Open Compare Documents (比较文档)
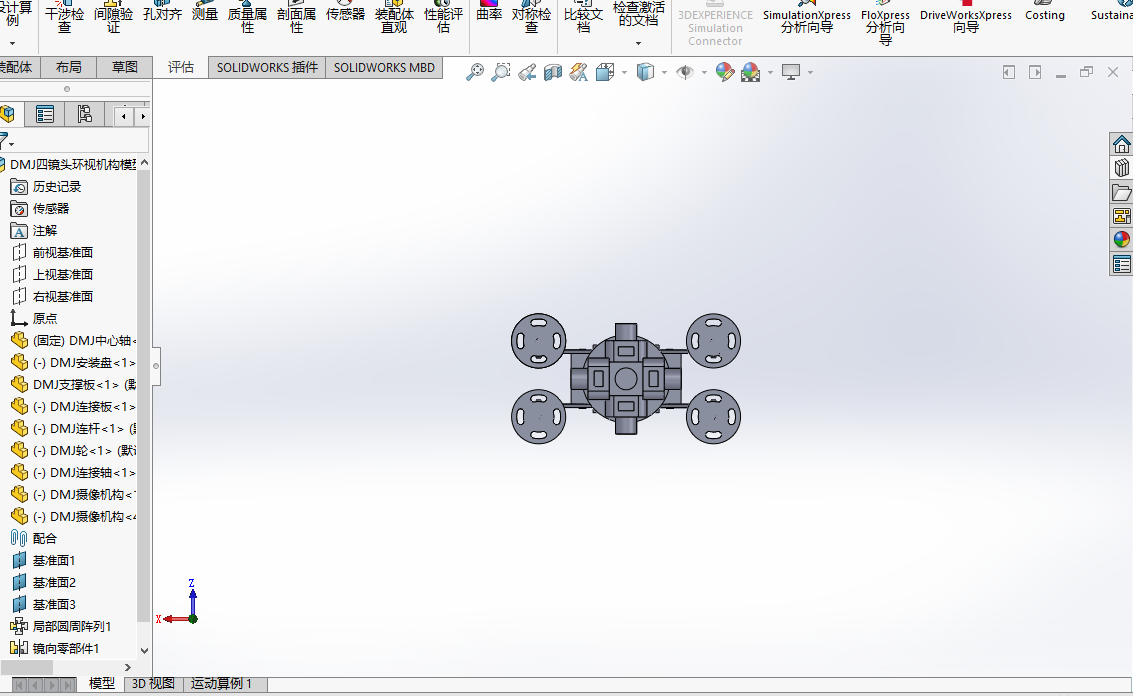This screenshot has width=1133, height=696. point(583,17)
